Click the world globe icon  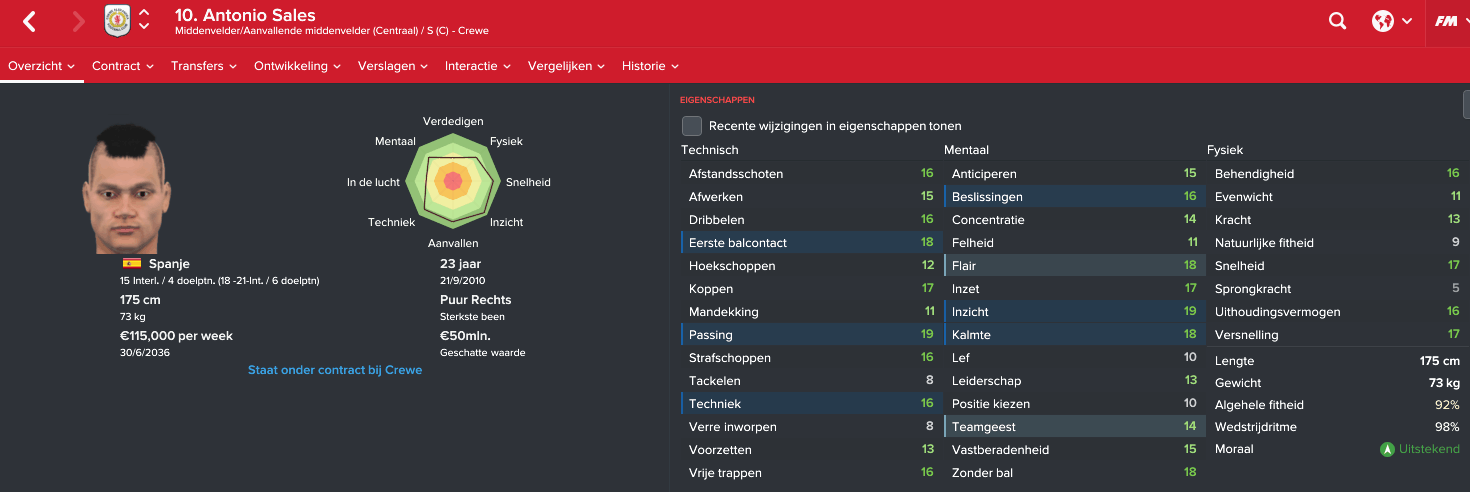[x=1383, y=21]
